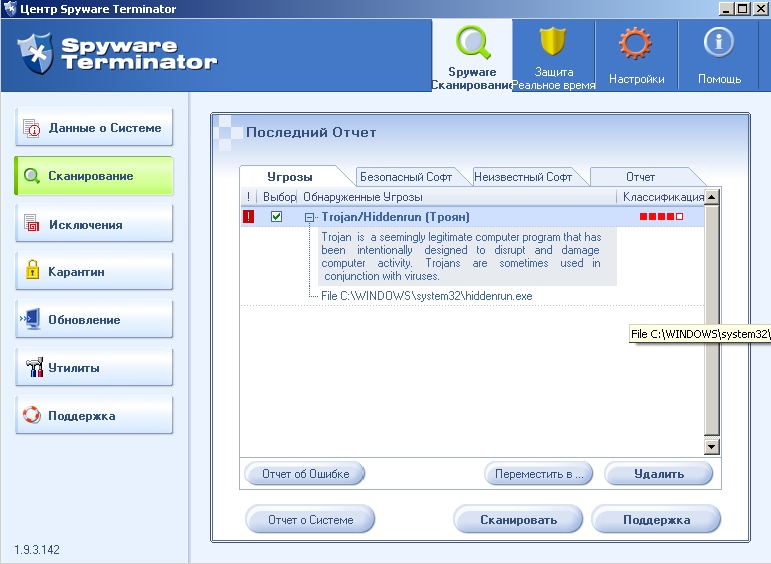Open the Обновление section

pyautogui.click(x=94, y=320)
